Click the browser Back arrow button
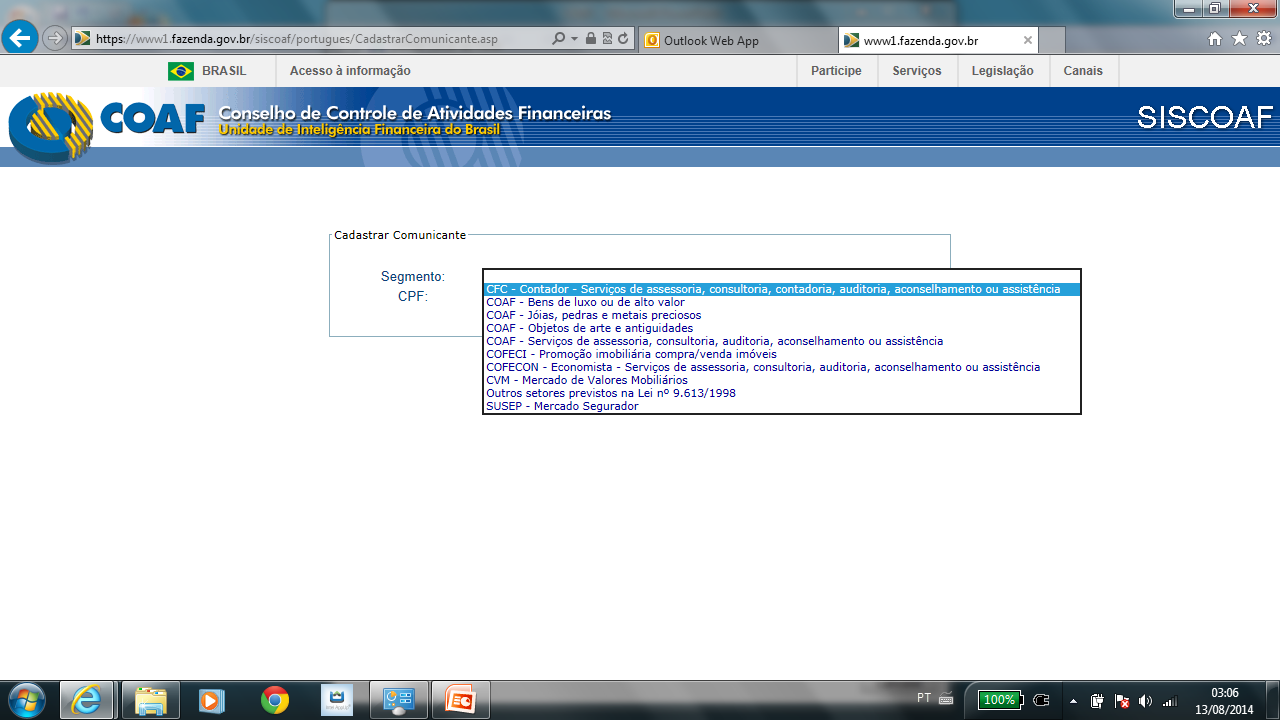1280x720 pixels. 19,39
